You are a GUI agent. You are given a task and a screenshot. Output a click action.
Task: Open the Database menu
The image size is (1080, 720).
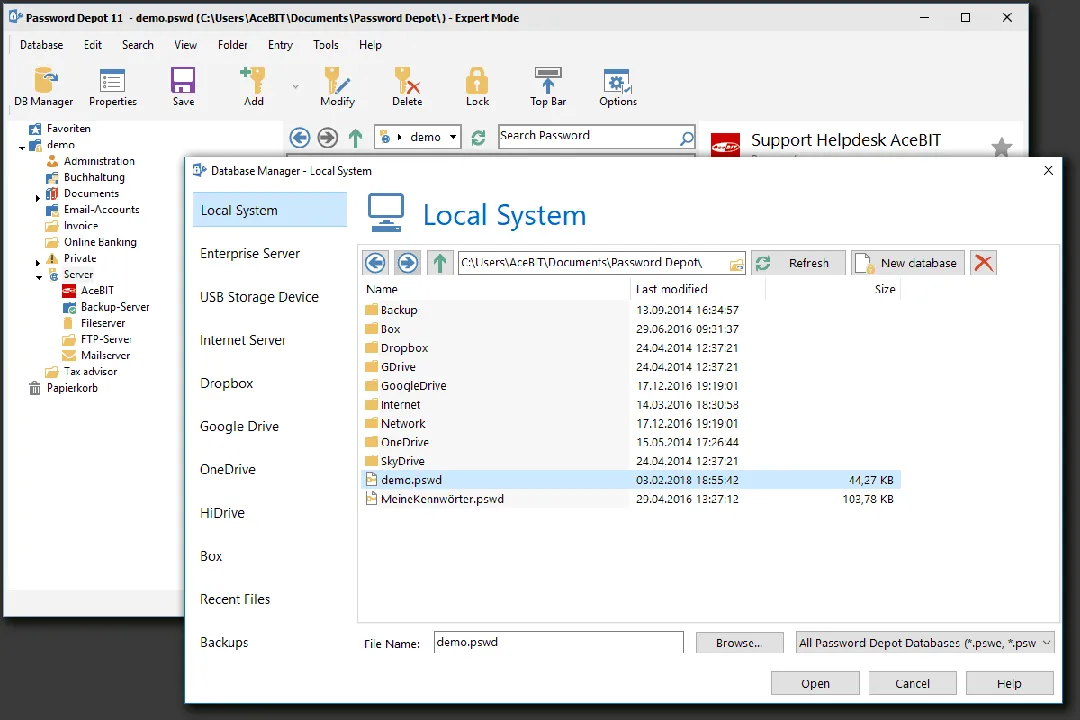(41, 45)
